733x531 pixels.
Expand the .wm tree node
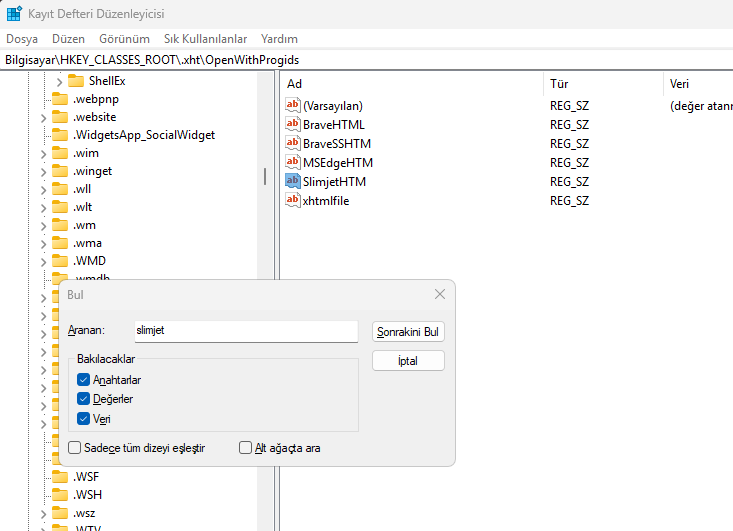tap(43, 226)
